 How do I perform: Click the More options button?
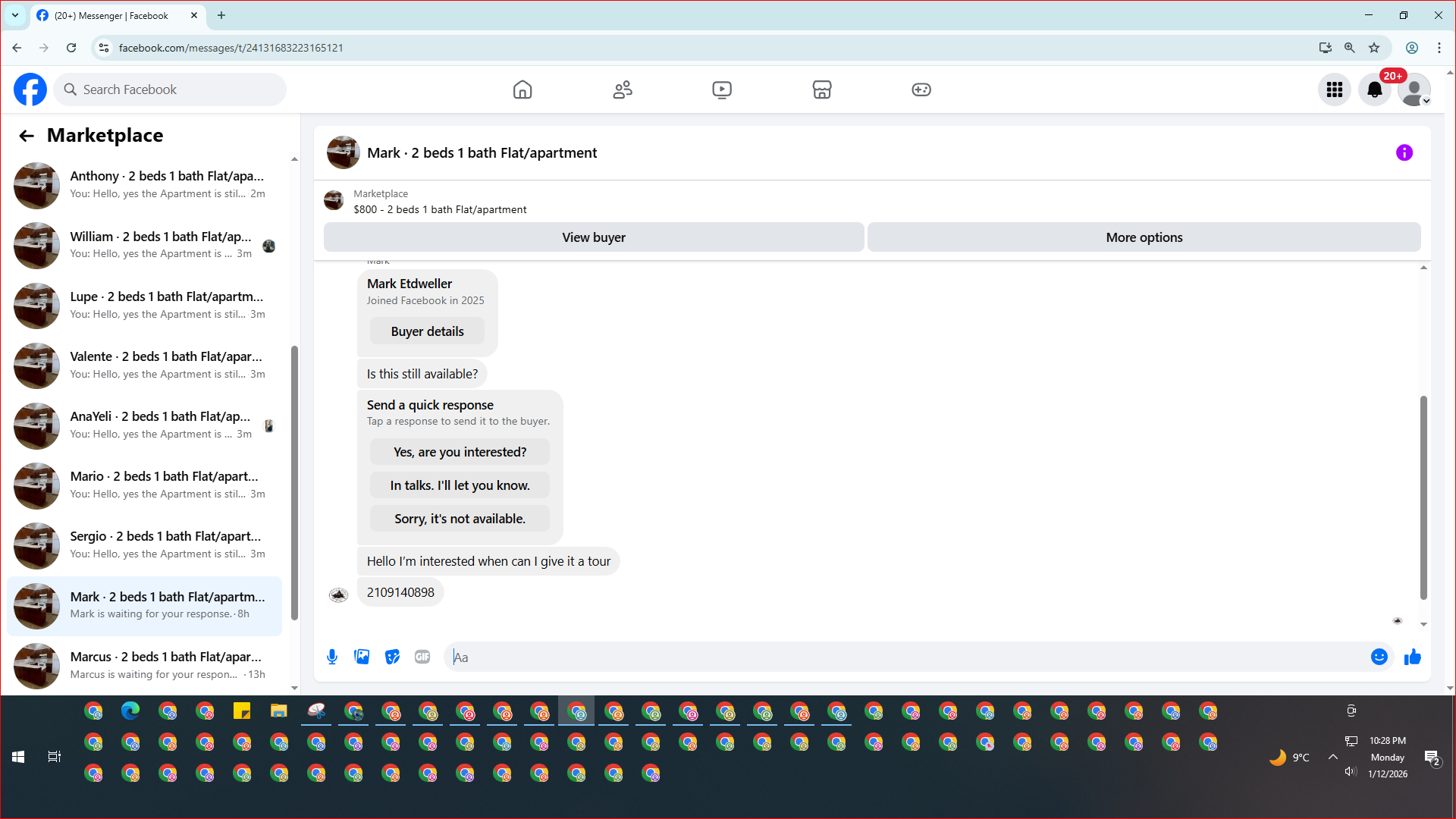(1144, 237)
